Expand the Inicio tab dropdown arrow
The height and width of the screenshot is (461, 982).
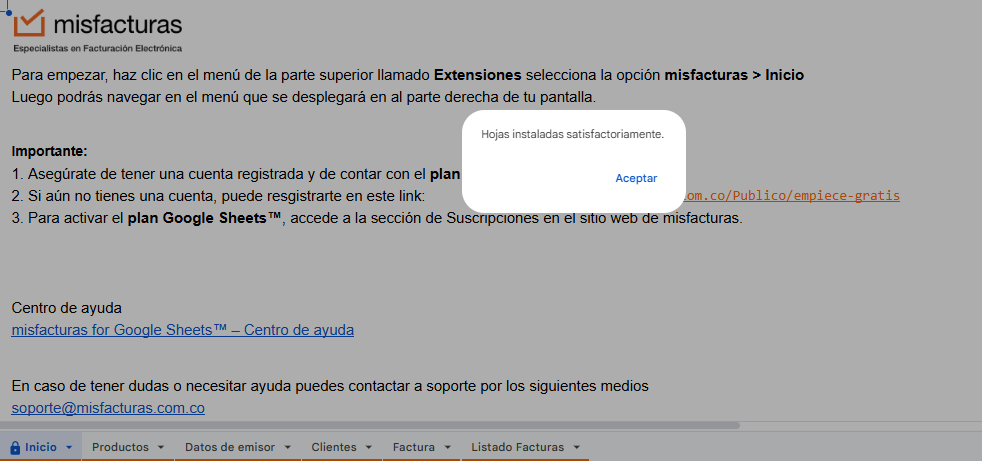point(69,448)
